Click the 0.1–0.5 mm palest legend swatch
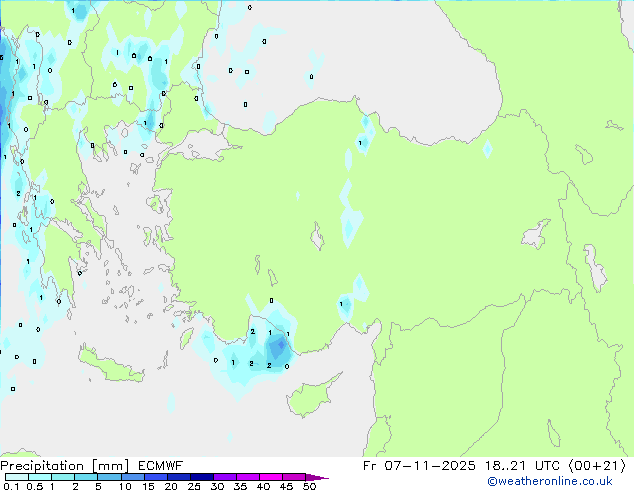The width and height of the screenshot is (634, 490). (17, 477)
